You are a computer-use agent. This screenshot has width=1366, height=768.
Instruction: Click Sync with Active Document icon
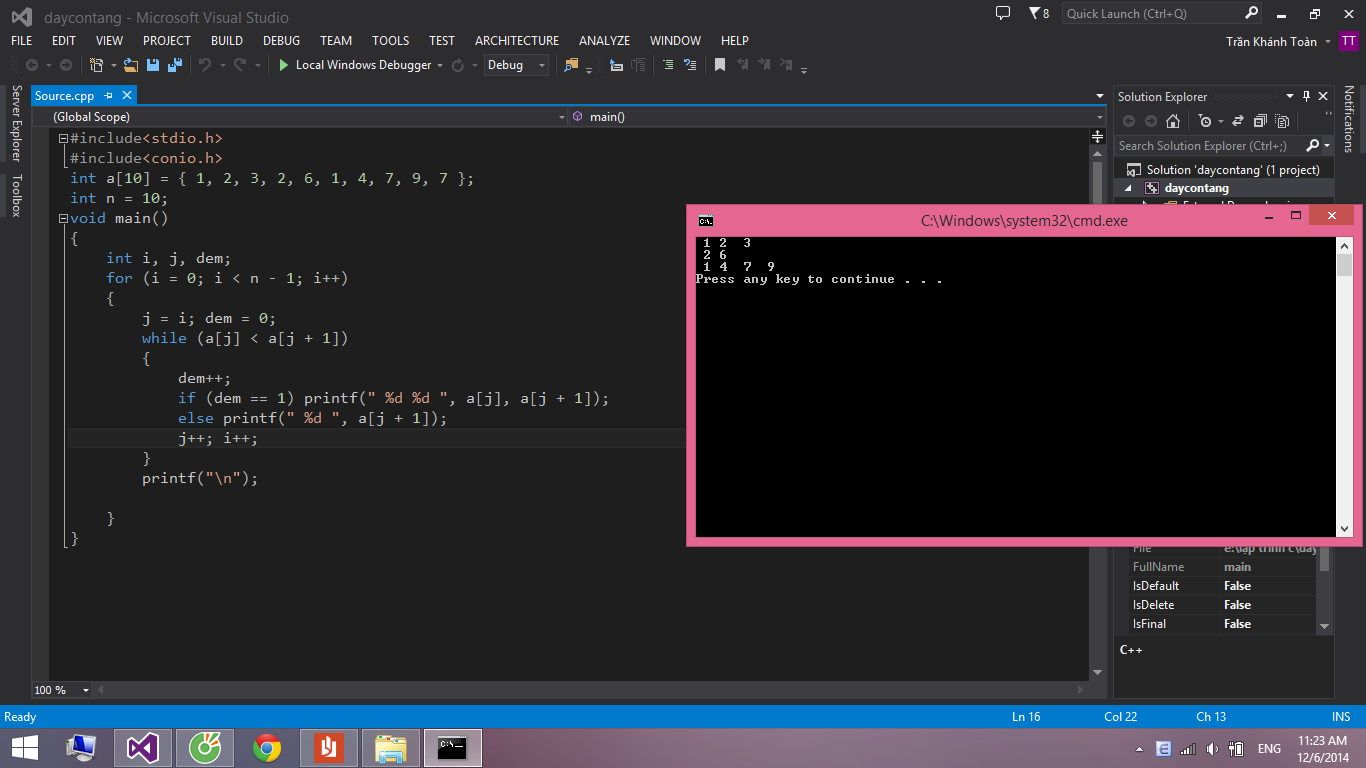pos(1237,121)
